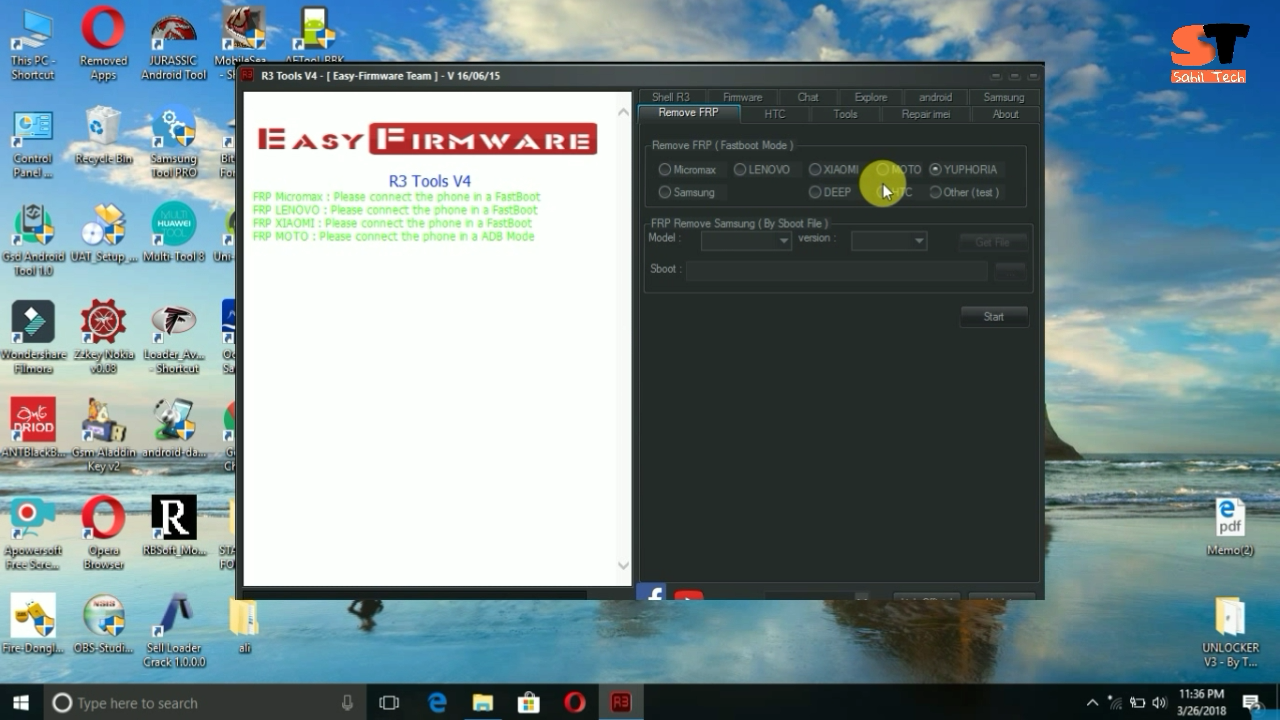Open the Facebook icon in R3 Tools

[x=651, y=592]
